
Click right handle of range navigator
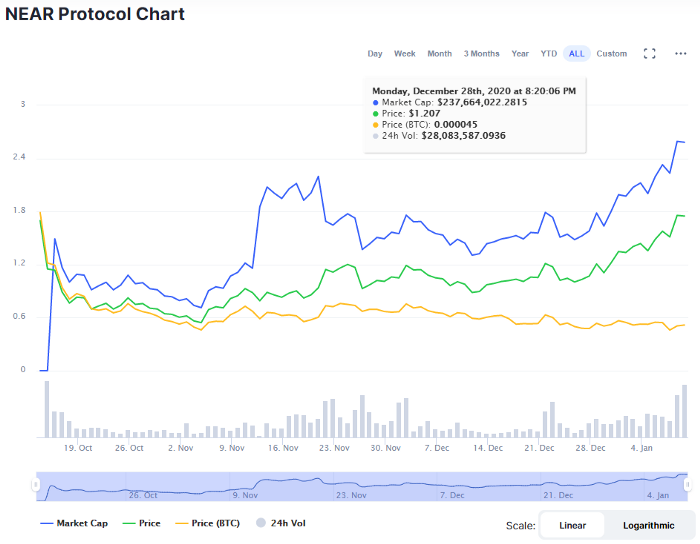(689, 485)
